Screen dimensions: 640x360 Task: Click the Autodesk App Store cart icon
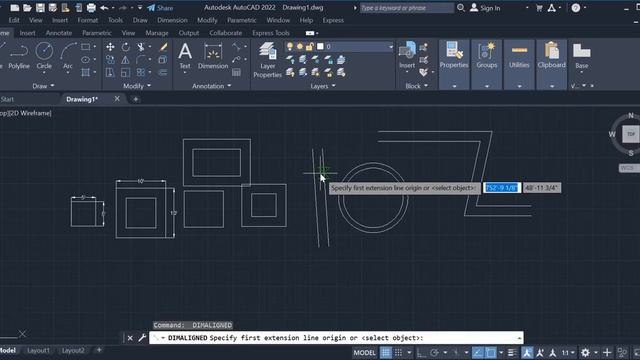click(x=539, y=8)
